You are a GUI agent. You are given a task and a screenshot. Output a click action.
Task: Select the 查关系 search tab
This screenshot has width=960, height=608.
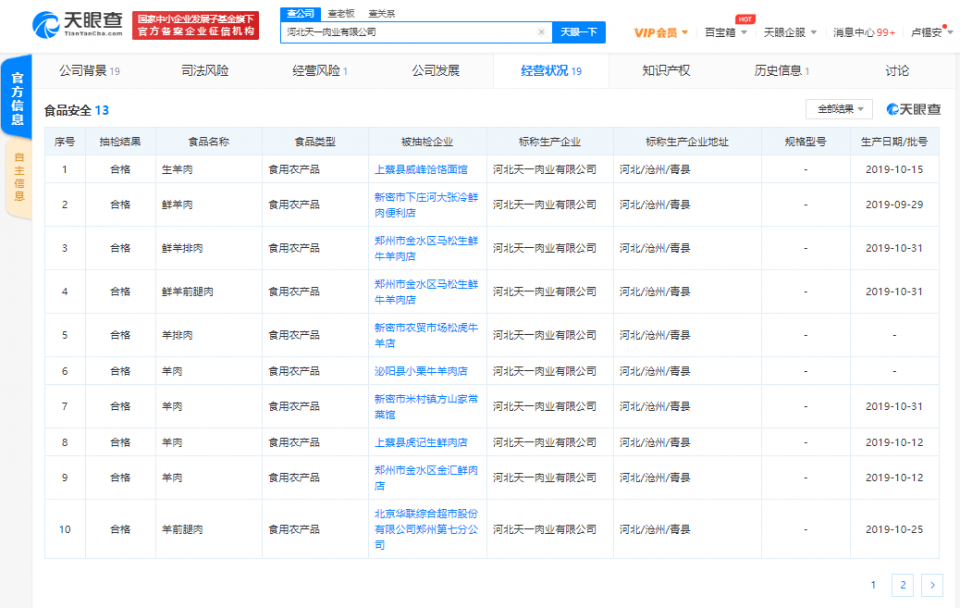(x=381, y=13)
